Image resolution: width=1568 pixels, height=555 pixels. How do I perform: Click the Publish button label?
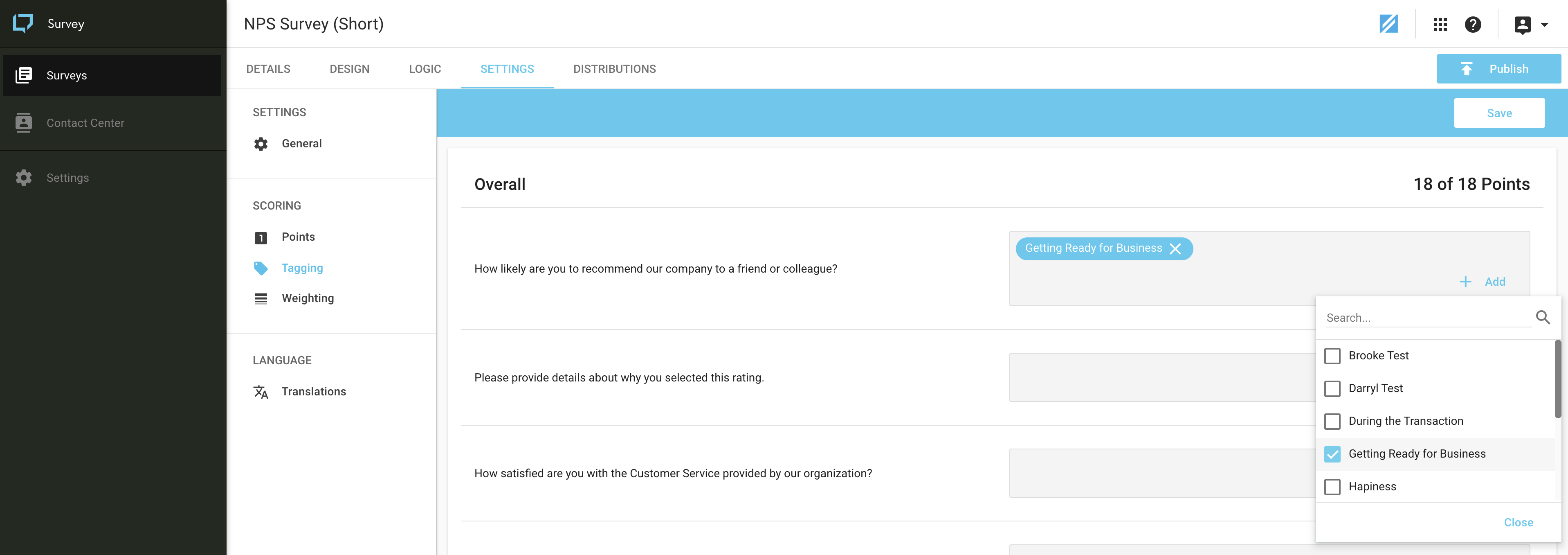(1509, 69)
